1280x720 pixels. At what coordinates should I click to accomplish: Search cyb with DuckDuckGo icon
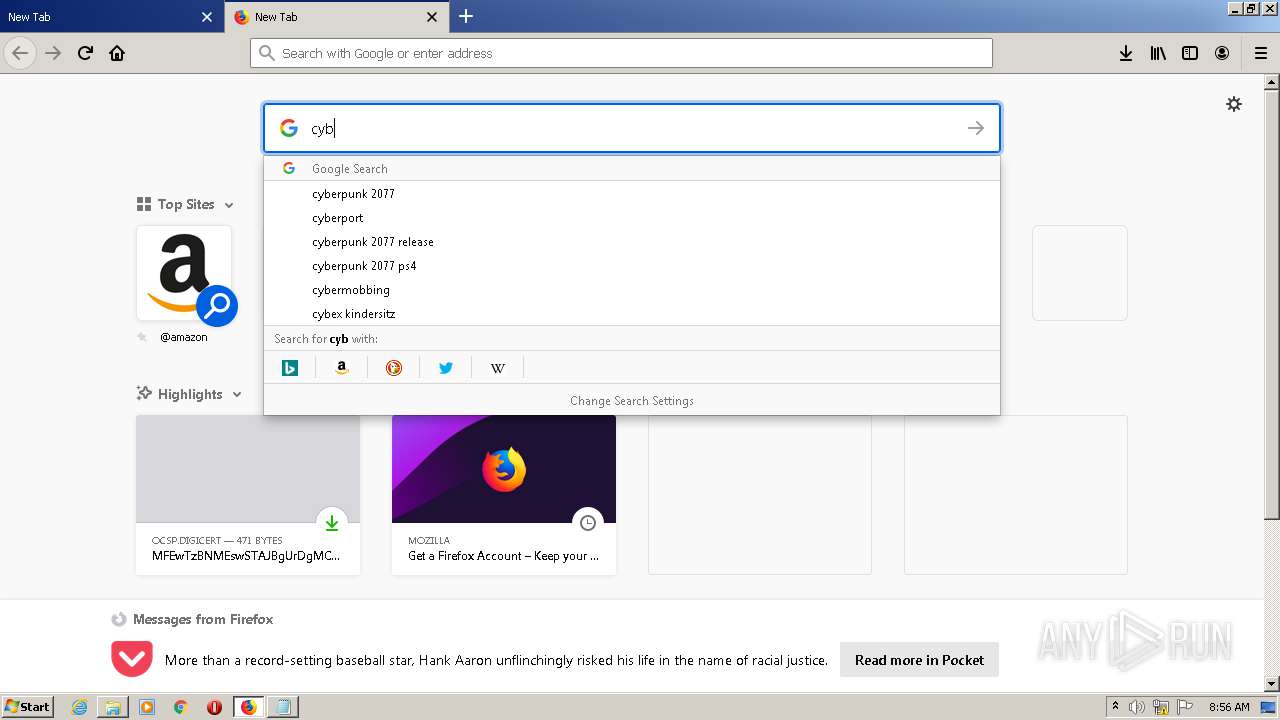pyautogui.click(x=394, y=368)
